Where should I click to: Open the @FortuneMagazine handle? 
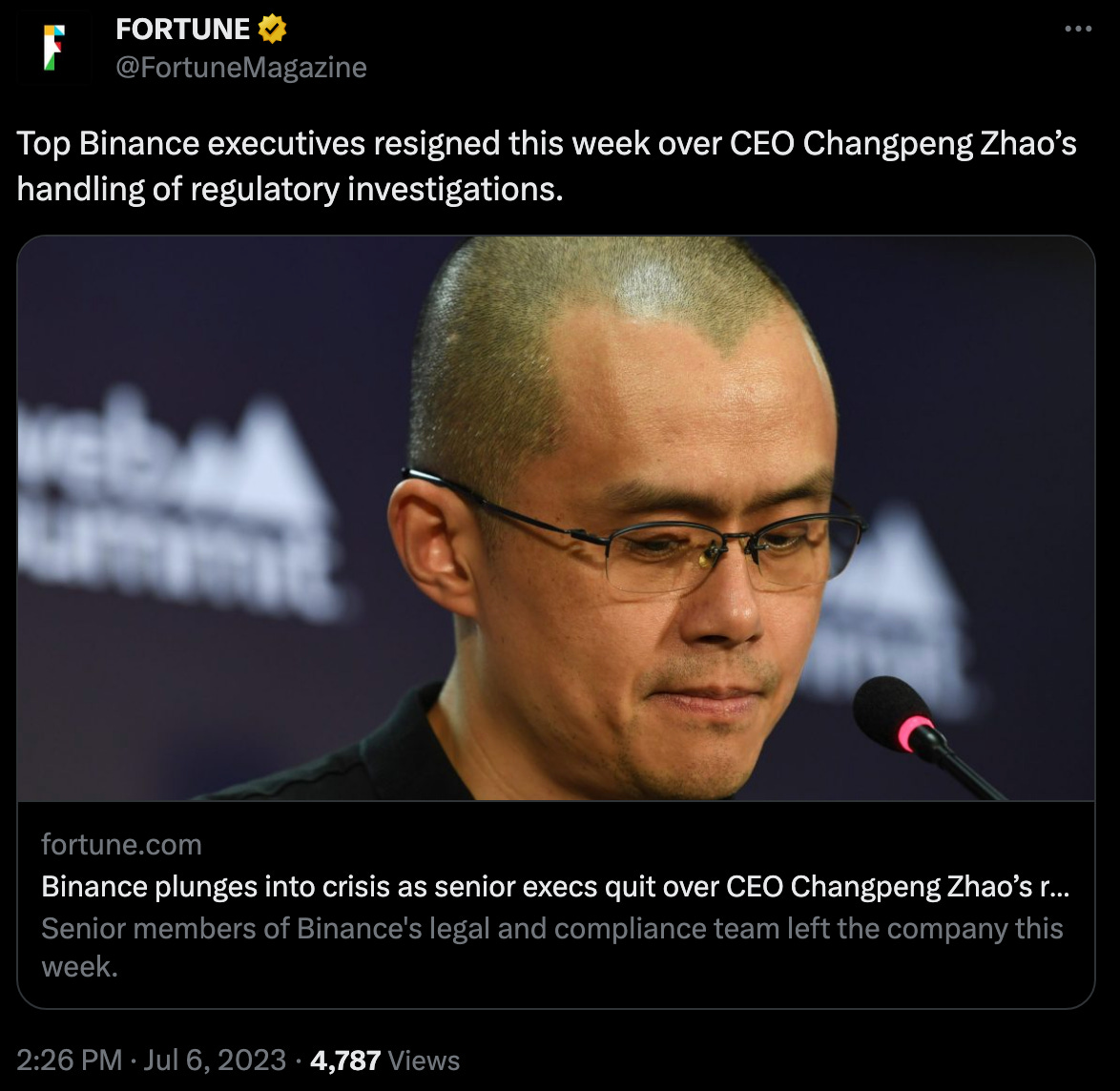pyautogui.click(x=241, y=67)
